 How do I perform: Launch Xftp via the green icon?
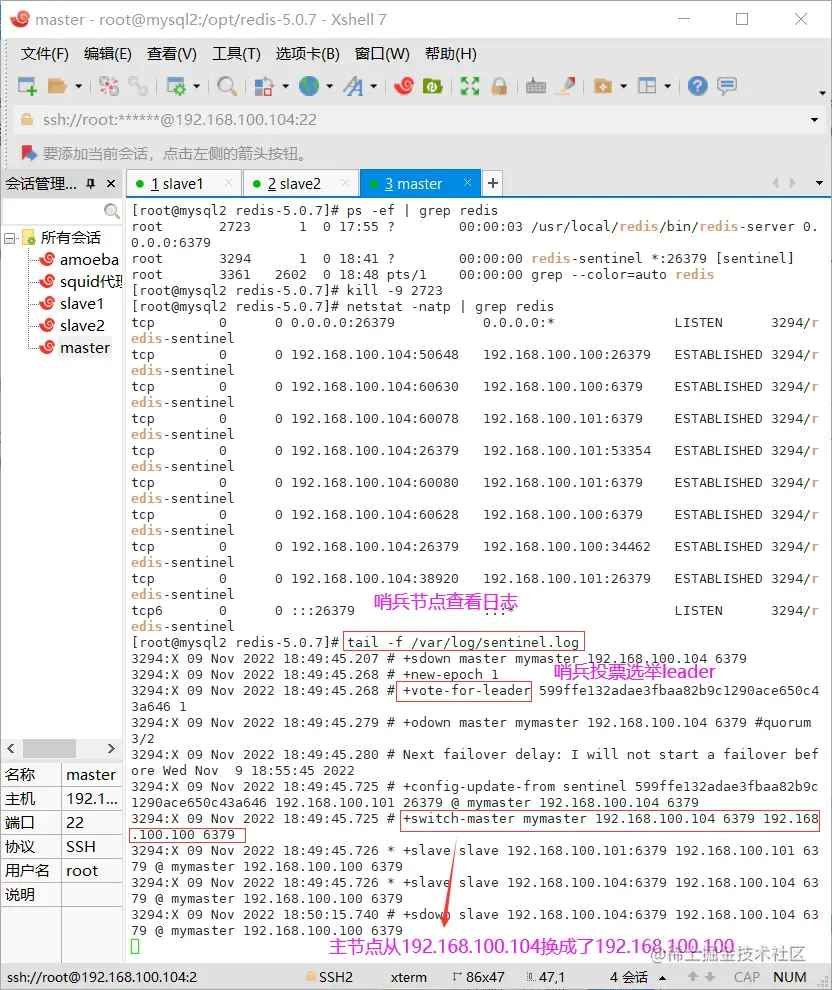(x=432, y=86)
